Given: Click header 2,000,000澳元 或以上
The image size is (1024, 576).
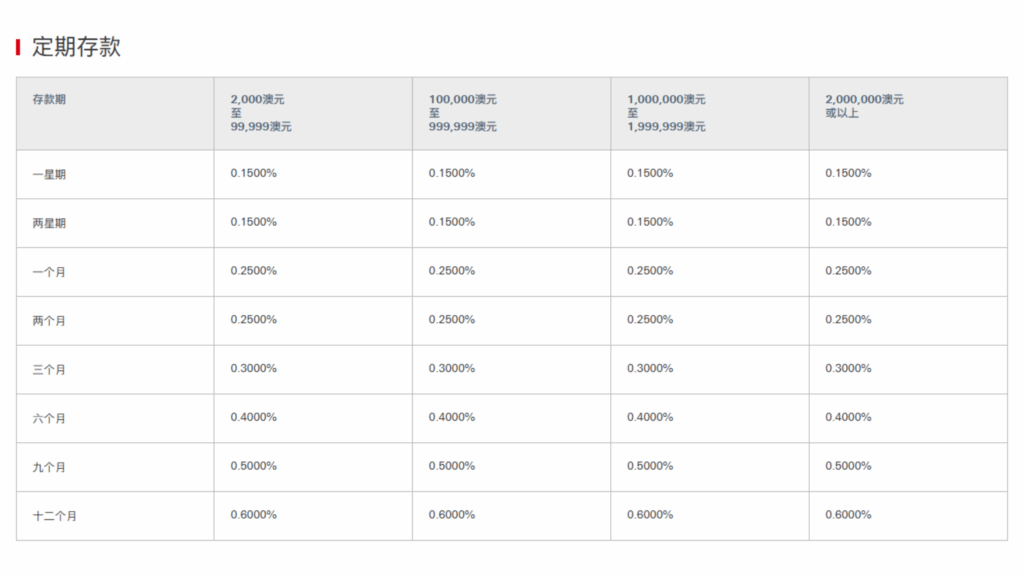Looking at the screenshot, I should point(864,106).
